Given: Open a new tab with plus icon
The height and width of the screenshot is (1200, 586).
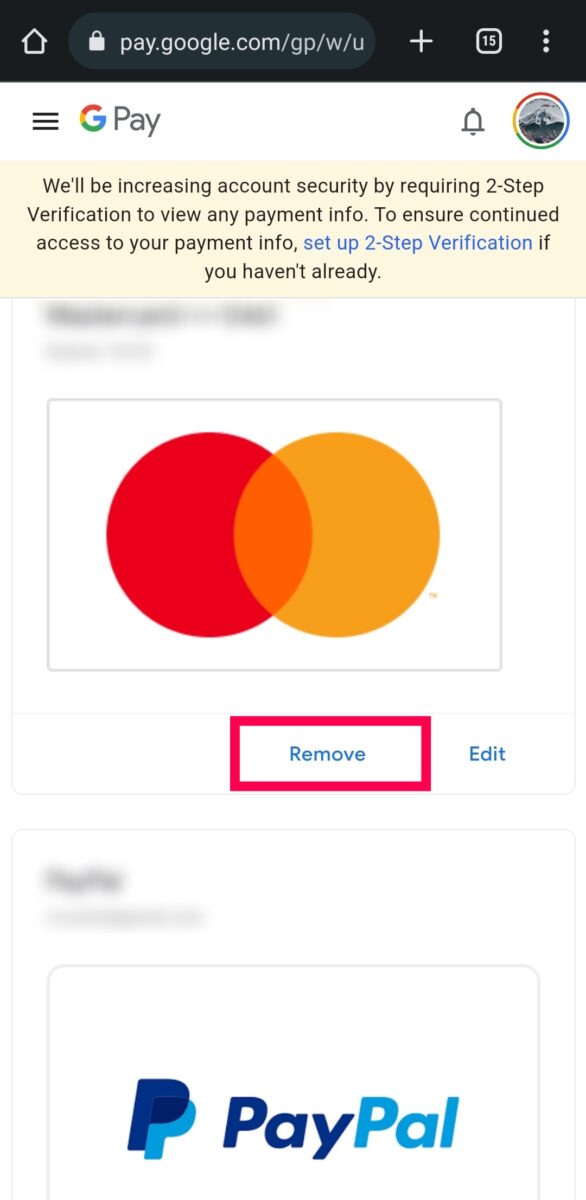Looking at the screenshot, I should tap(421, 41).
